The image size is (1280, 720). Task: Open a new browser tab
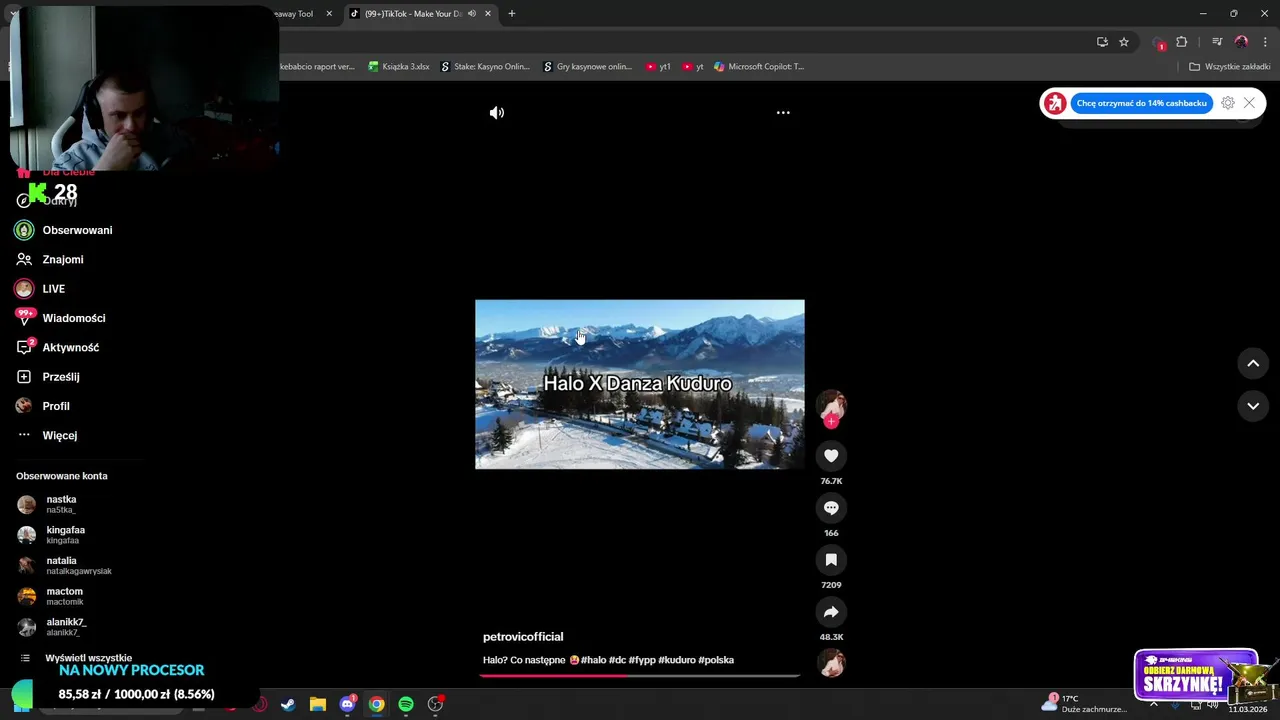tap(512, 14)
